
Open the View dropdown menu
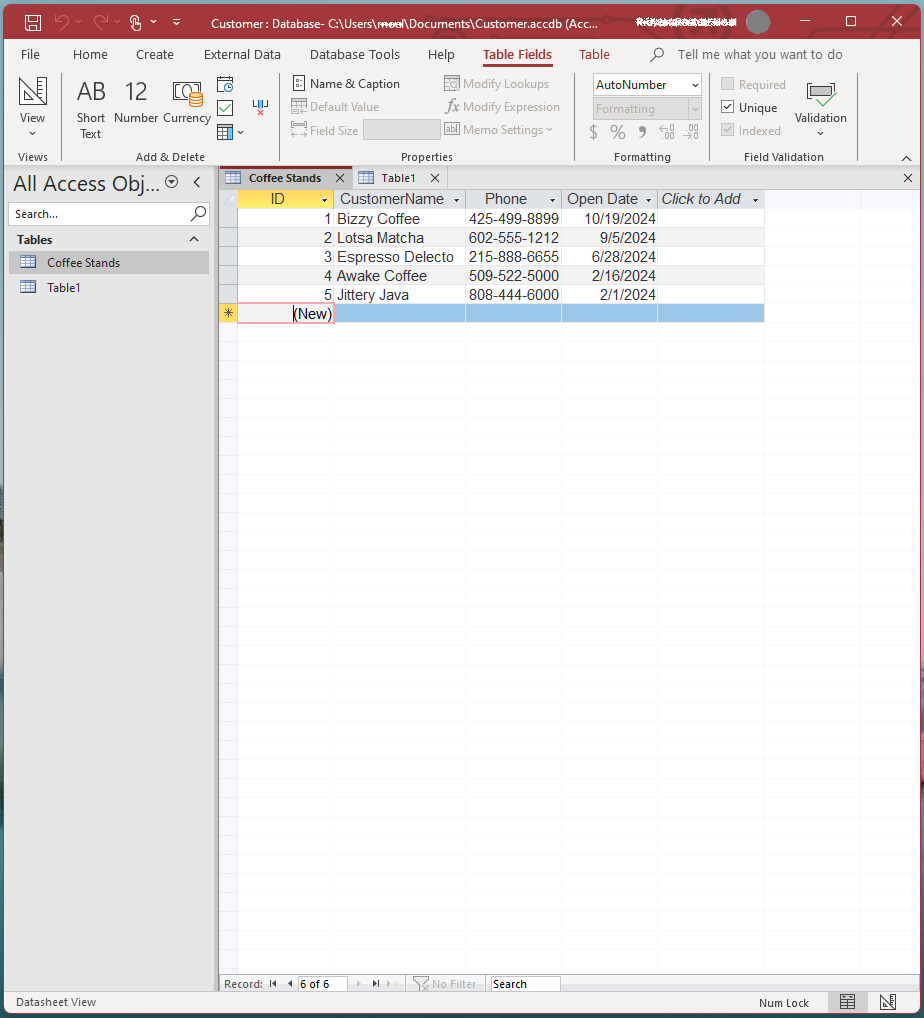pyautogui.click(x=32, y=133)
